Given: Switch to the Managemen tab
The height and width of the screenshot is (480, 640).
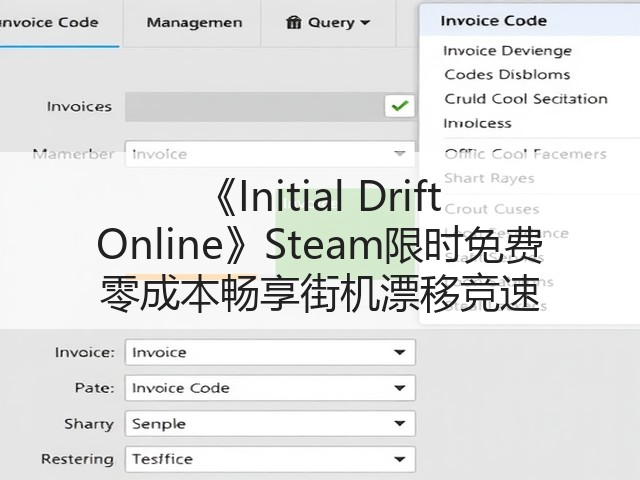Looking at the screenshot, I should 194,22.
